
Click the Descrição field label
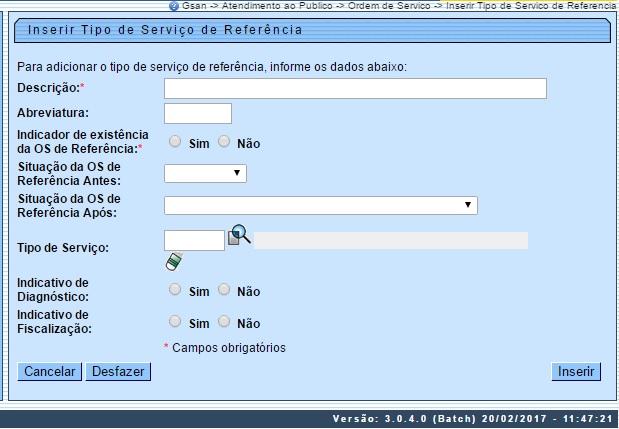tap(51, 88)
